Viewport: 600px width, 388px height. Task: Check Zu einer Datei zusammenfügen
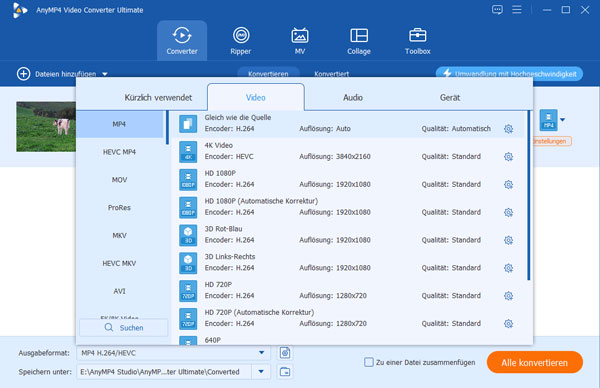[x=368, y=362]
